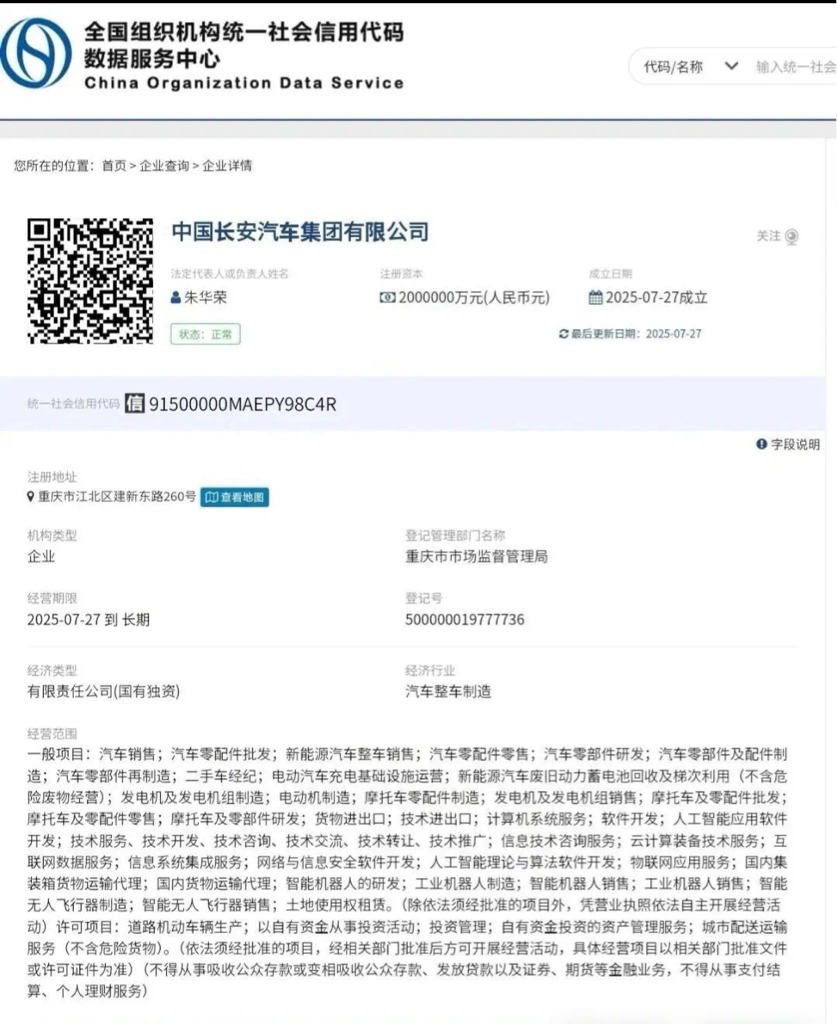
Task: Select address 重庆市江北区建新东路260号
Action: click(x=117, y=497)
